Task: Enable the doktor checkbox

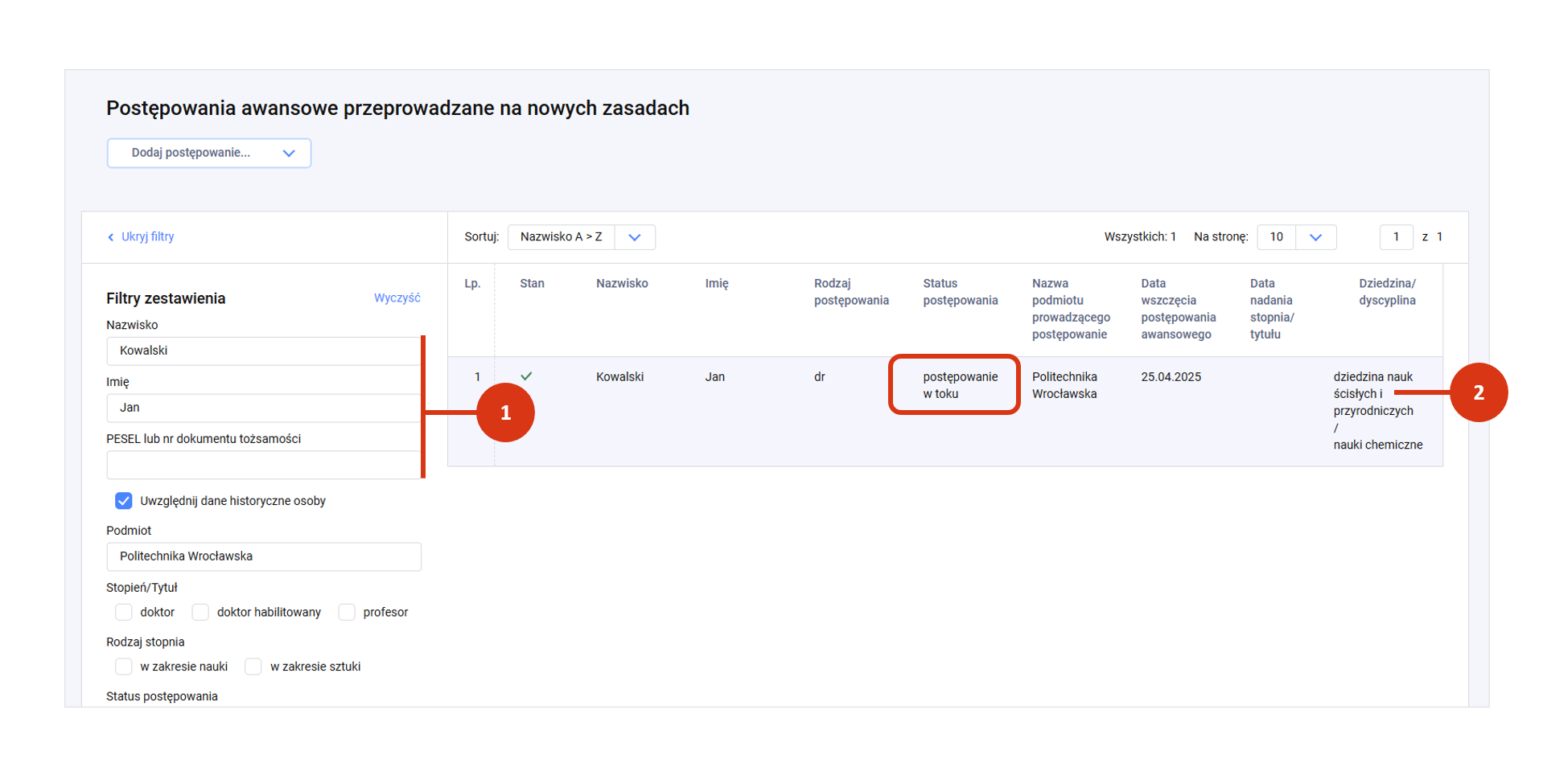Action: point(124,613)
